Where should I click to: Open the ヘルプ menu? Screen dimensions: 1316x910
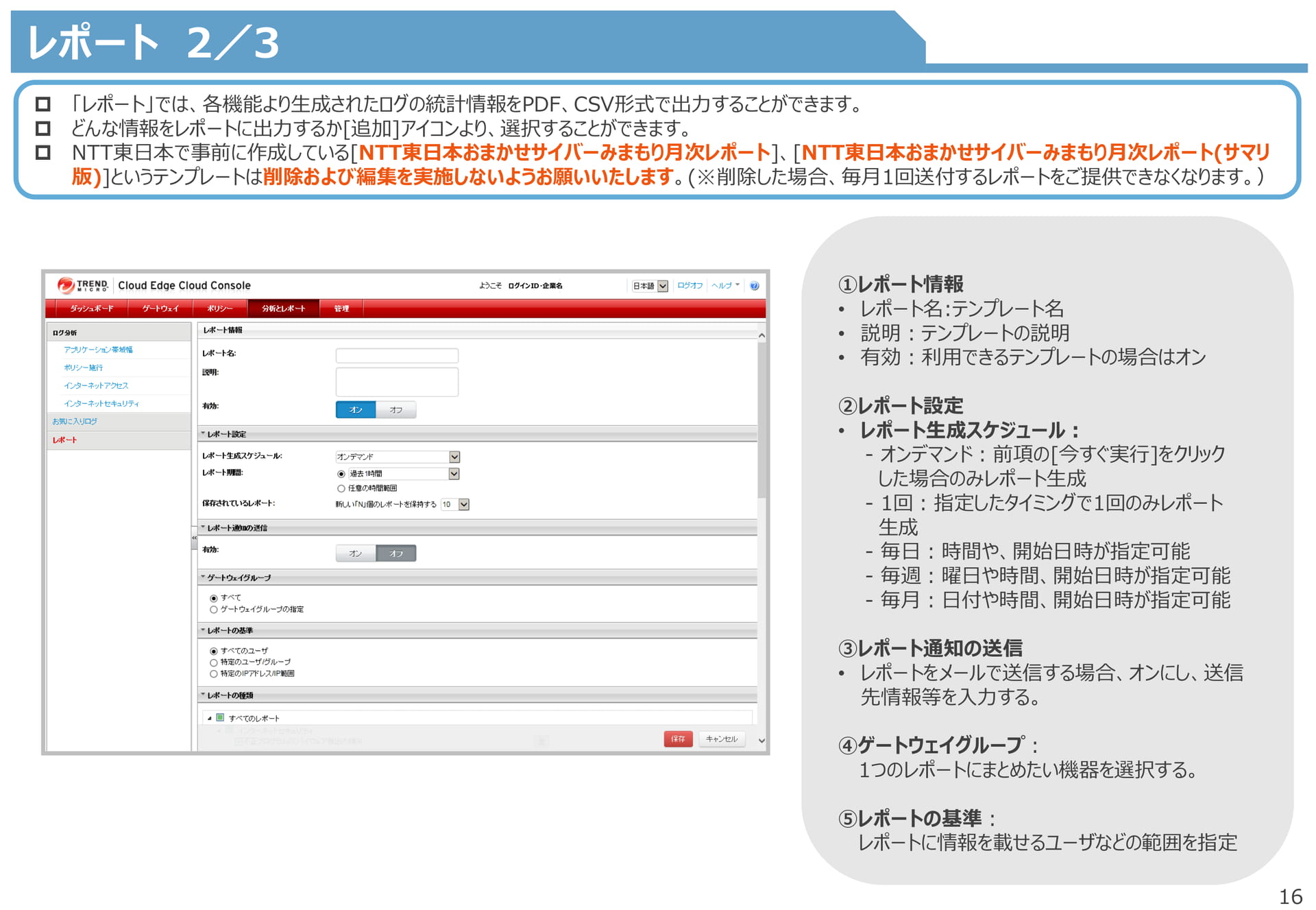(724, 285)
